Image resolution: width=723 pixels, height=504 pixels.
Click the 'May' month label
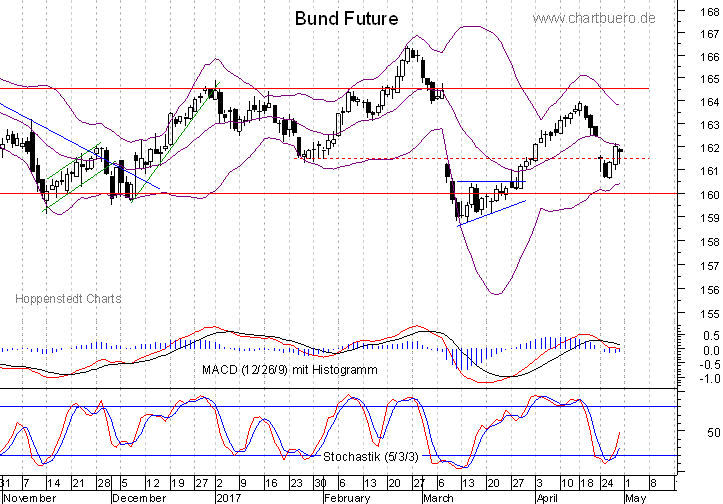[x=636, y=498]
